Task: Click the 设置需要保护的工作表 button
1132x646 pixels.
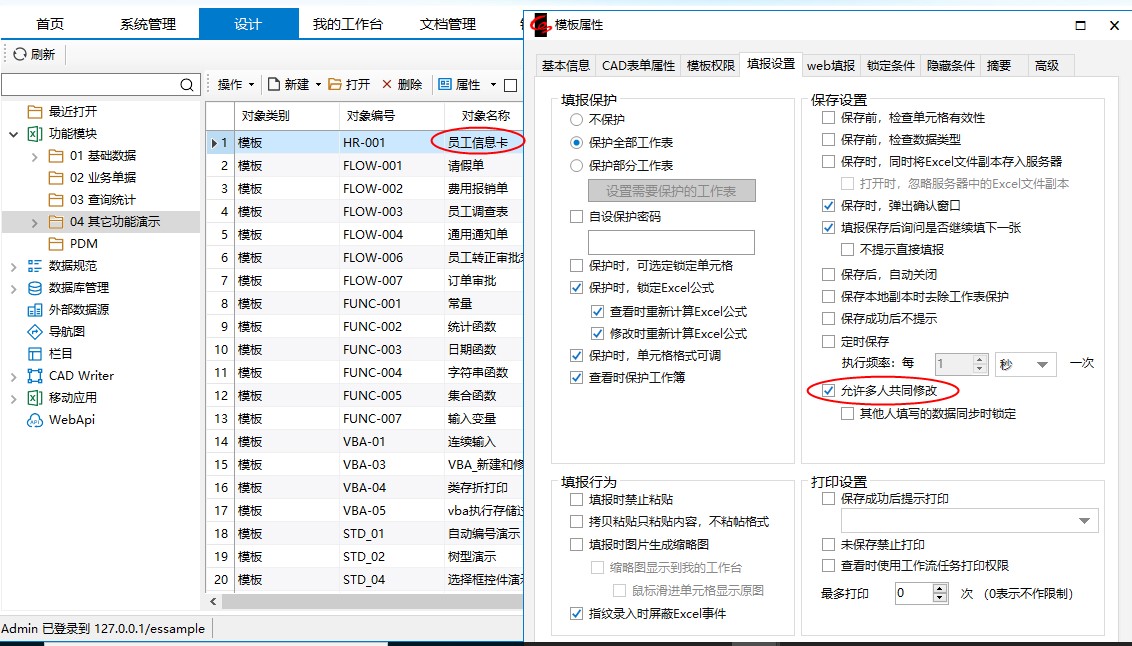Action: [671, 191]
